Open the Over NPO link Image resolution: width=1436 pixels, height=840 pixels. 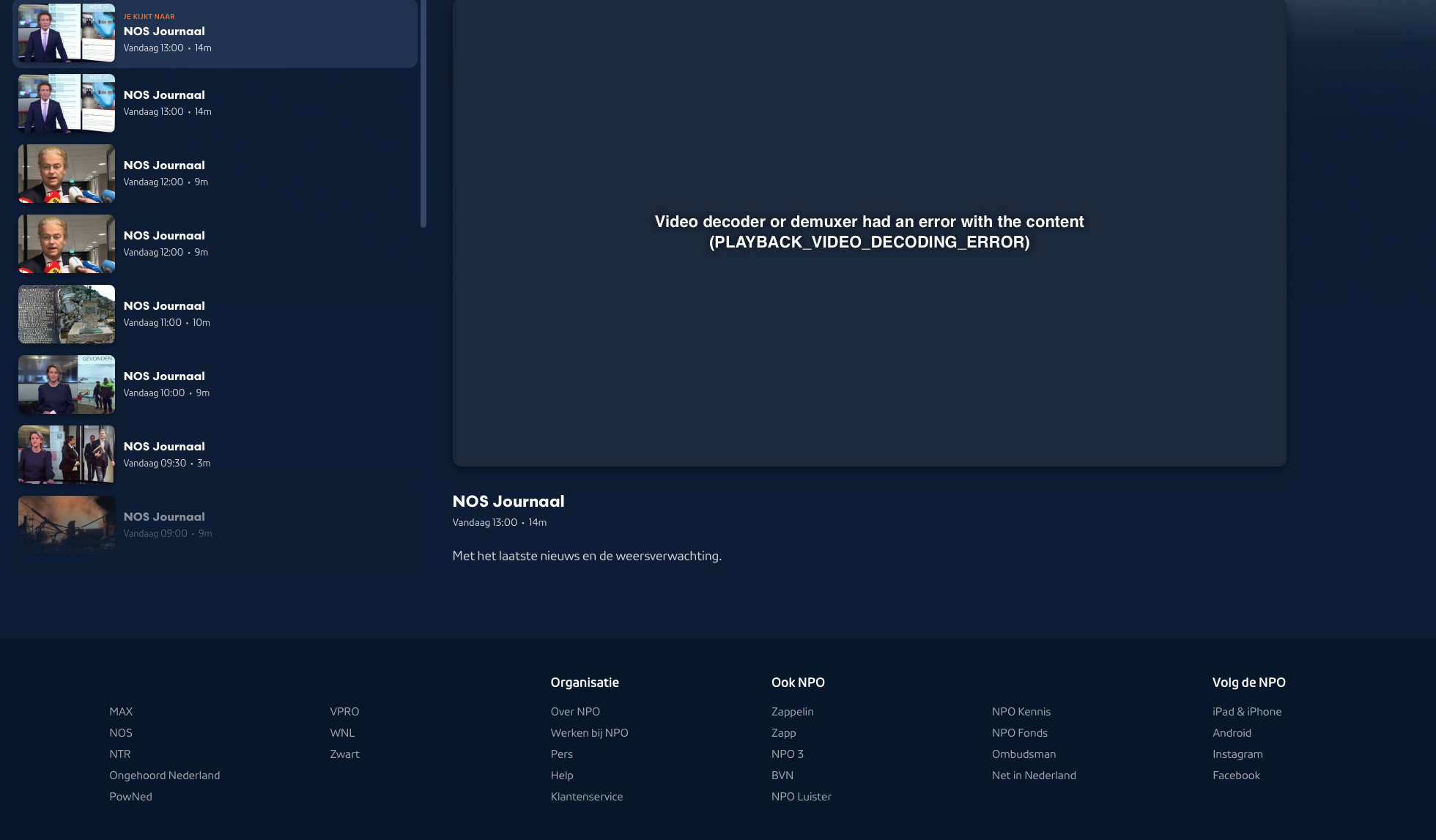point(575,712)
